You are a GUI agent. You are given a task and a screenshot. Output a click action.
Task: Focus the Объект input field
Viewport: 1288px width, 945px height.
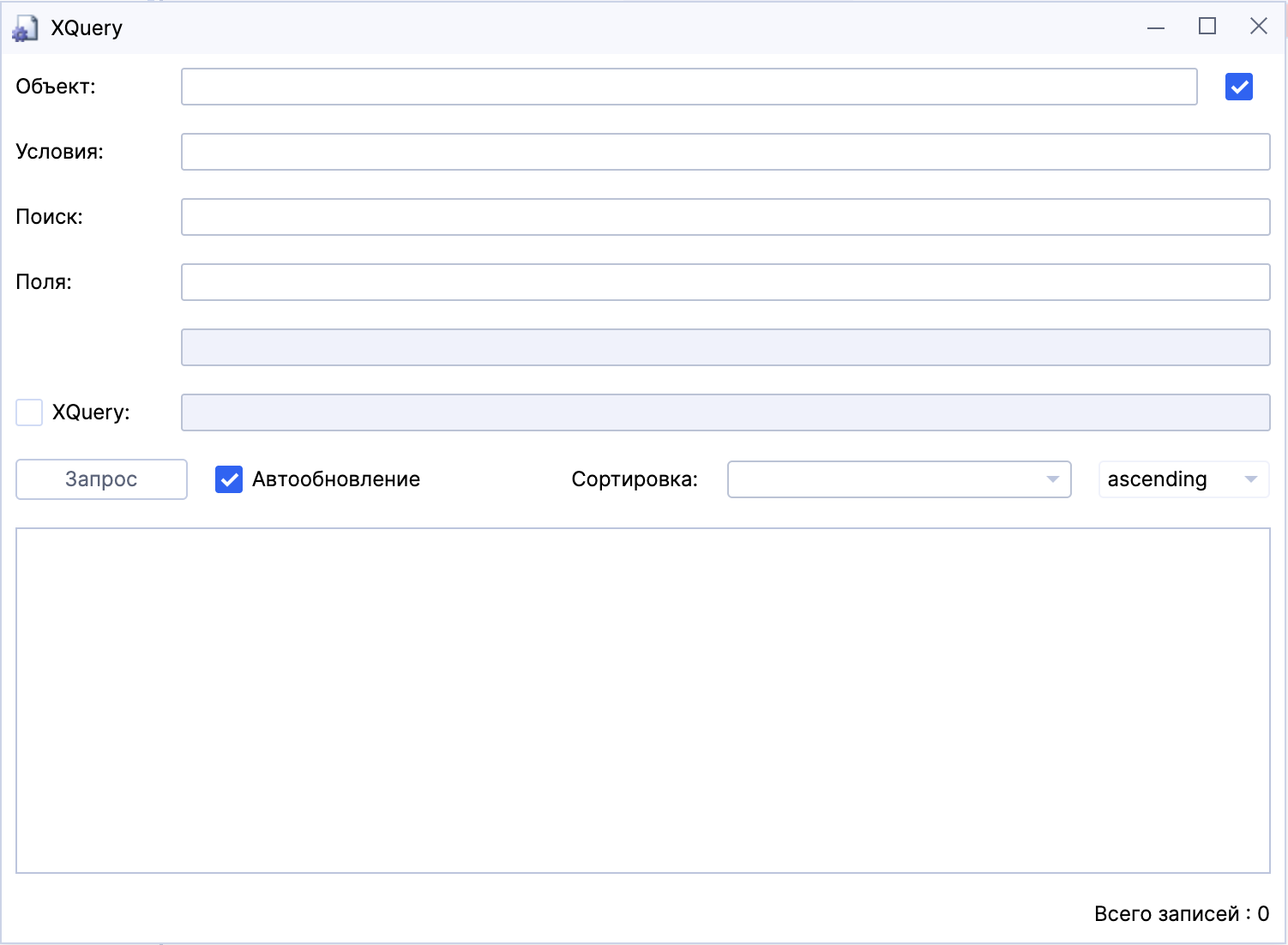(689, 87)
